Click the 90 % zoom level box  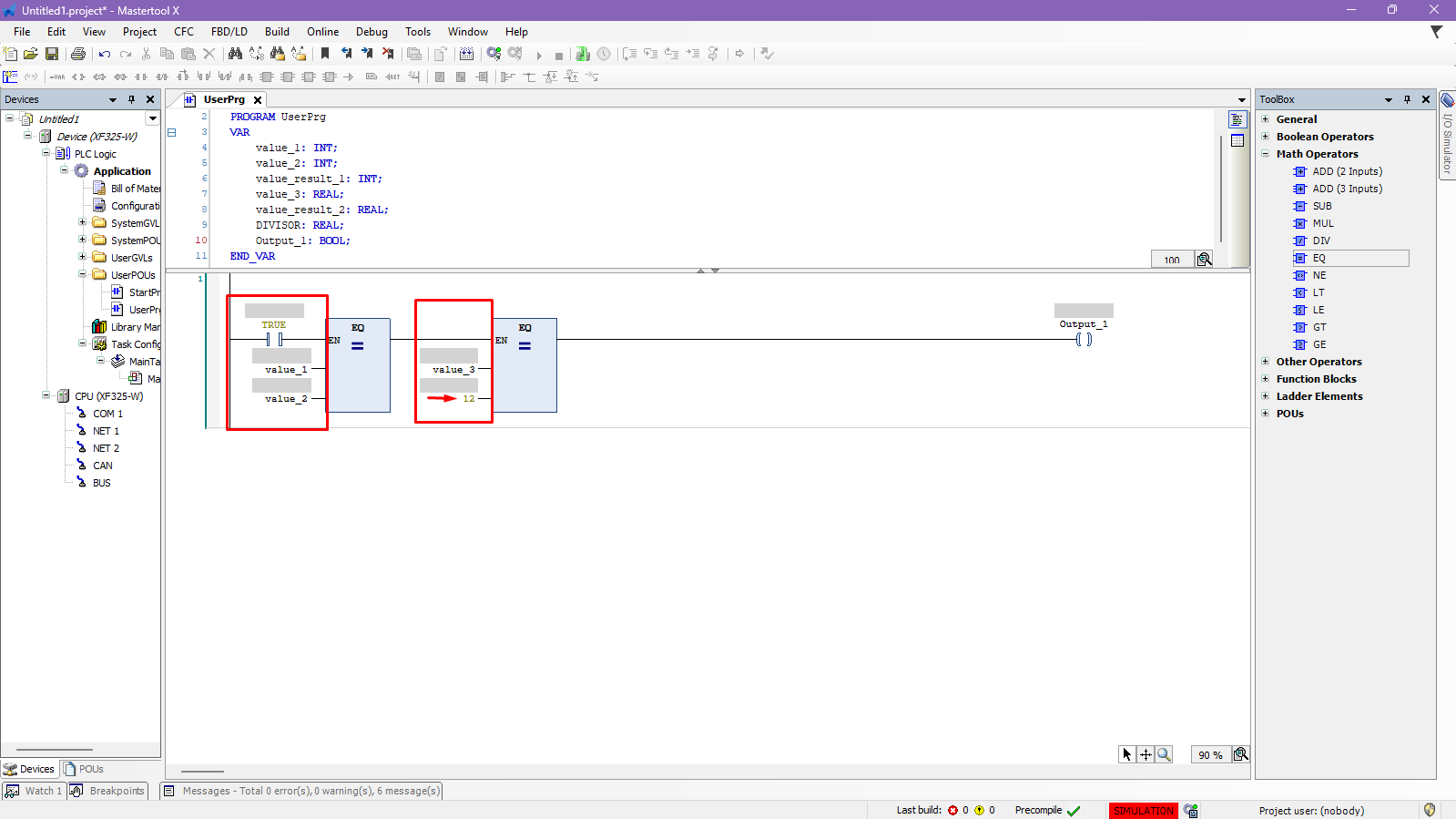(1209, 755)
